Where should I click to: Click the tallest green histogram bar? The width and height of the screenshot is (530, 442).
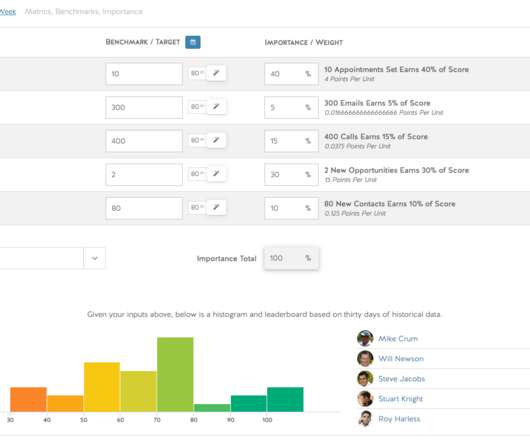click(175, 374)
